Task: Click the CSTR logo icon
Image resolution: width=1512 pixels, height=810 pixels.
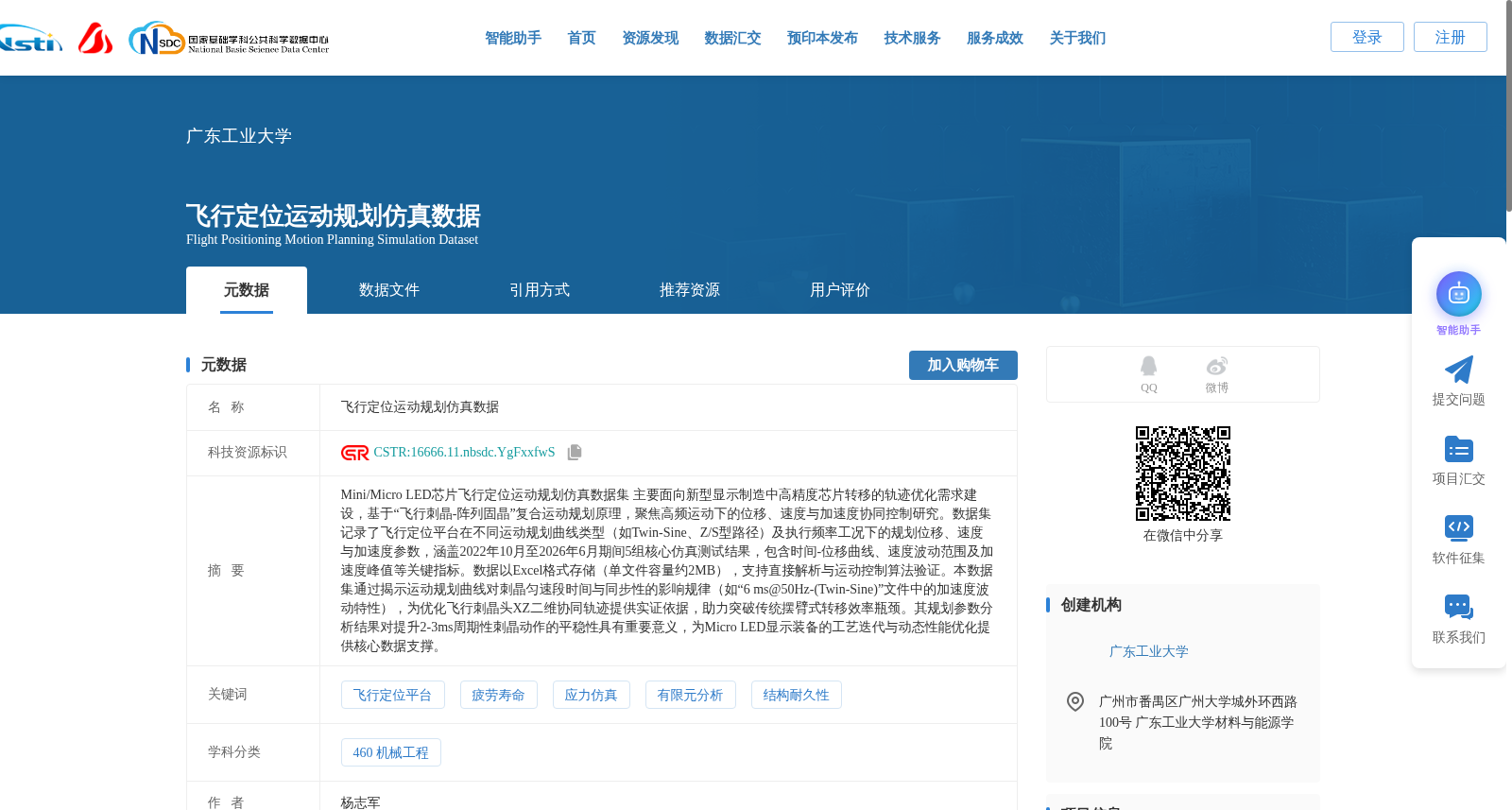Action: click(x=354, y=453)
